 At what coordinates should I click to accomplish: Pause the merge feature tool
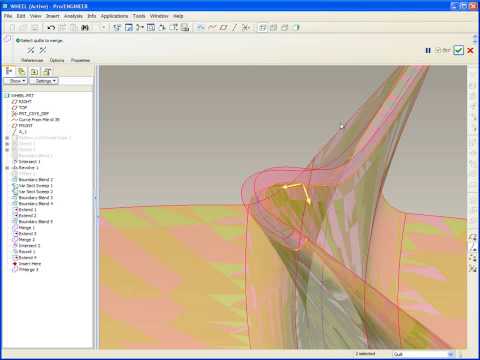(x=428, y=50)
